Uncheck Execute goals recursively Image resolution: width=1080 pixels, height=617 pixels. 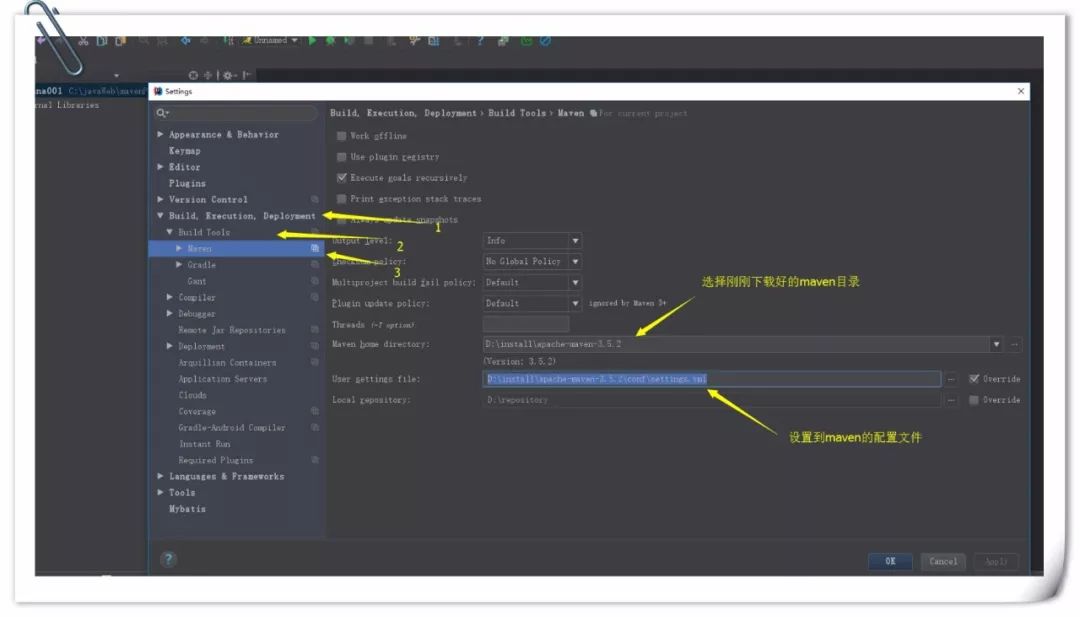342,178
